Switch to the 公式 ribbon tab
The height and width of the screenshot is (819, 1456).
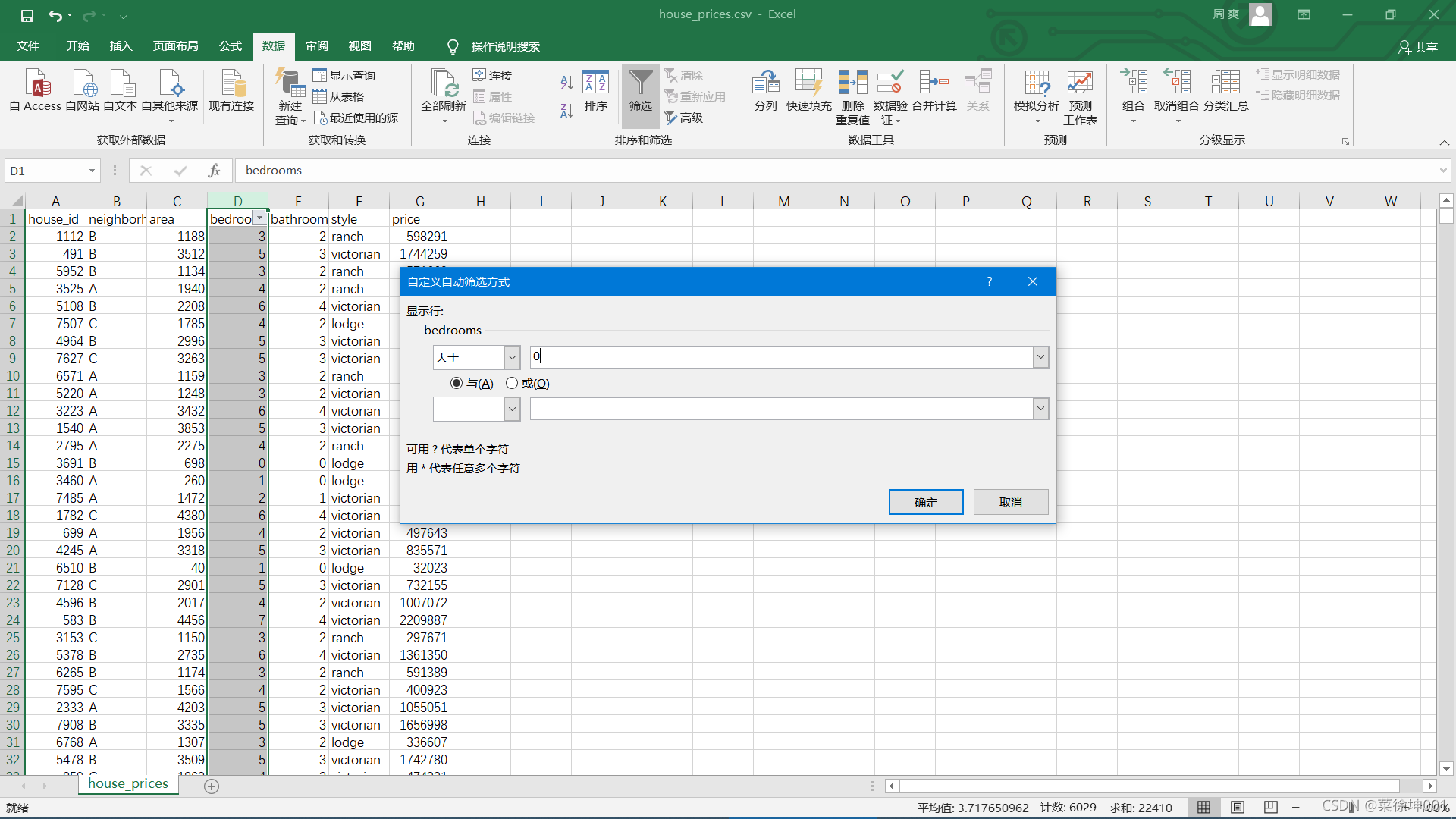(x=231, y=46)
